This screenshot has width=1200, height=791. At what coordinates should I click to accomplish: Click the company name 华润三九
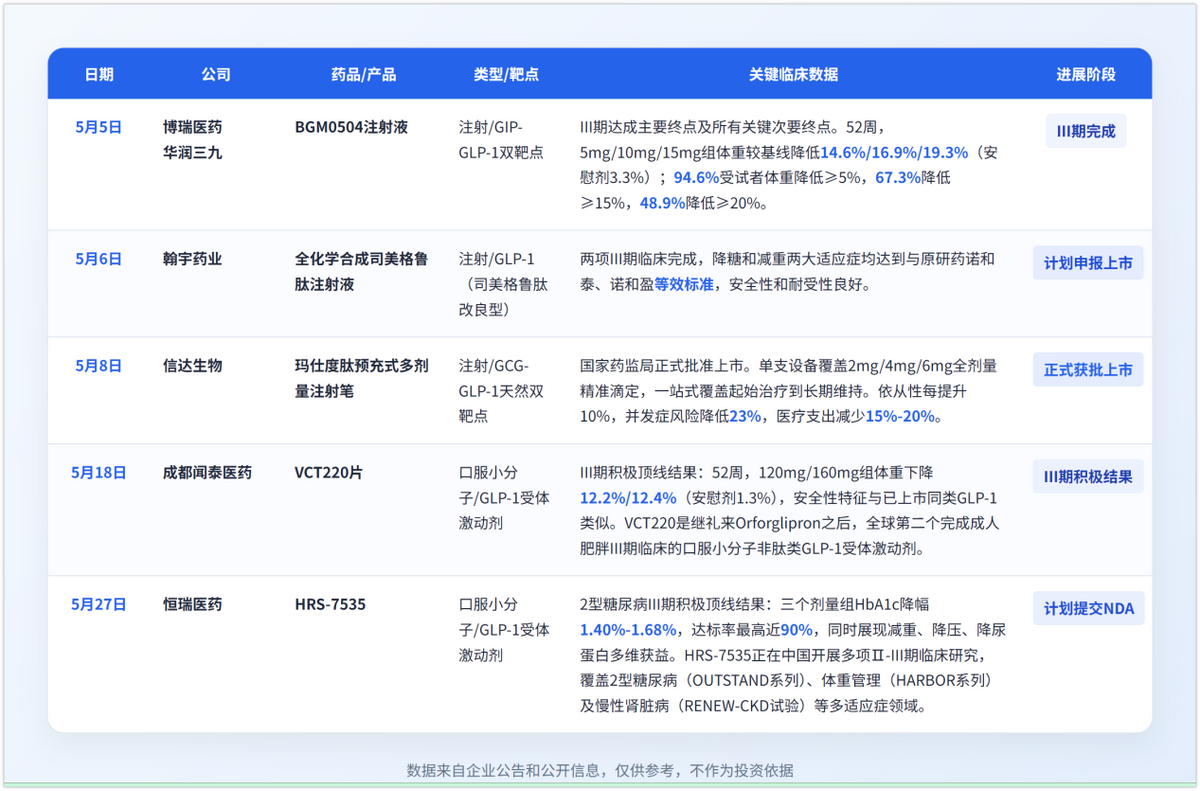(x=193, y=153)
